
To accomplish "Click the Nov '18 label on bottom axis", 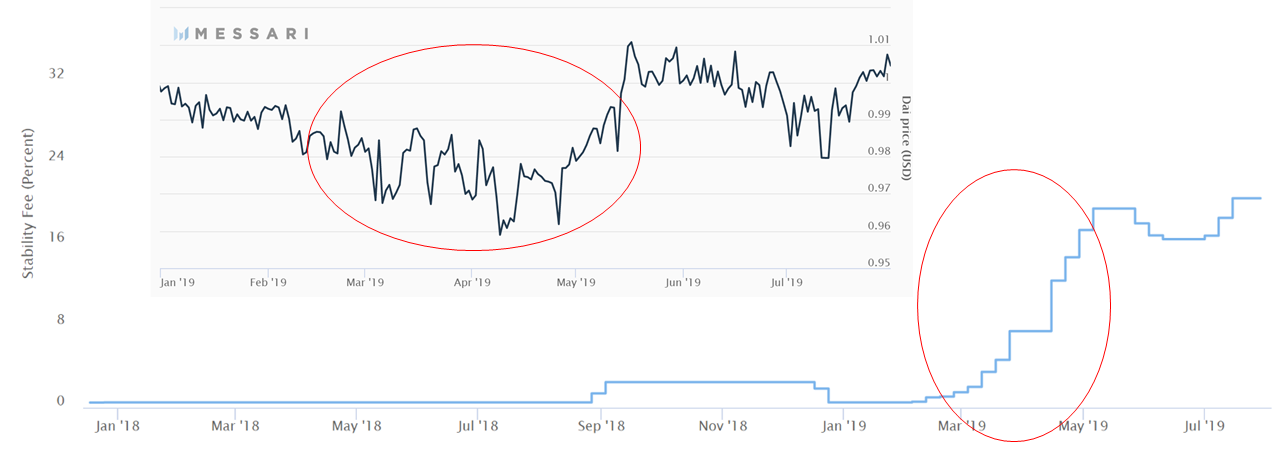I will coord(723,426).
